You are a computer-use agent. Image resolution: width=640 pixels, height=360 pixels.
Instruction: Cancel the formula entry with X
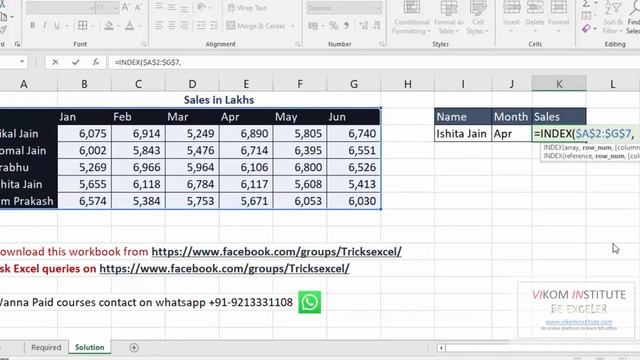coord(55,62)
